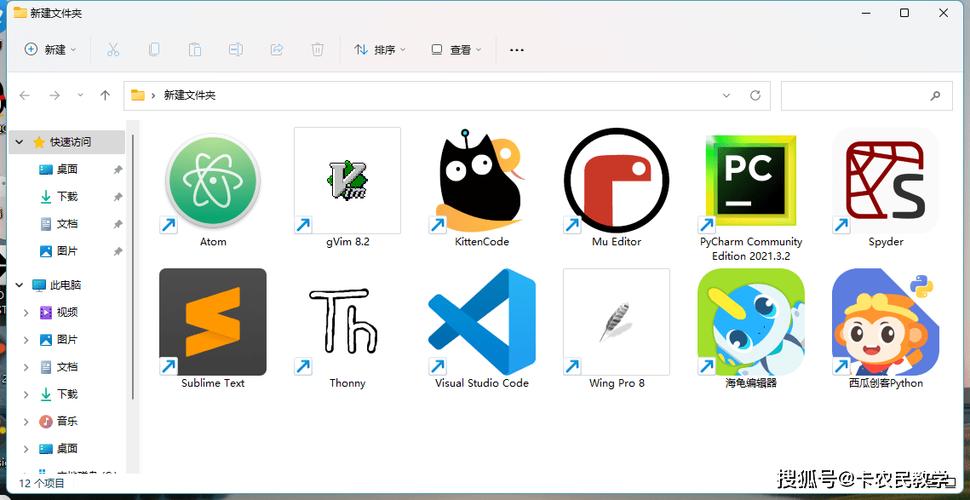Click the folder icon in the address bar
The image size is (970, 500).
pos(138,95)
